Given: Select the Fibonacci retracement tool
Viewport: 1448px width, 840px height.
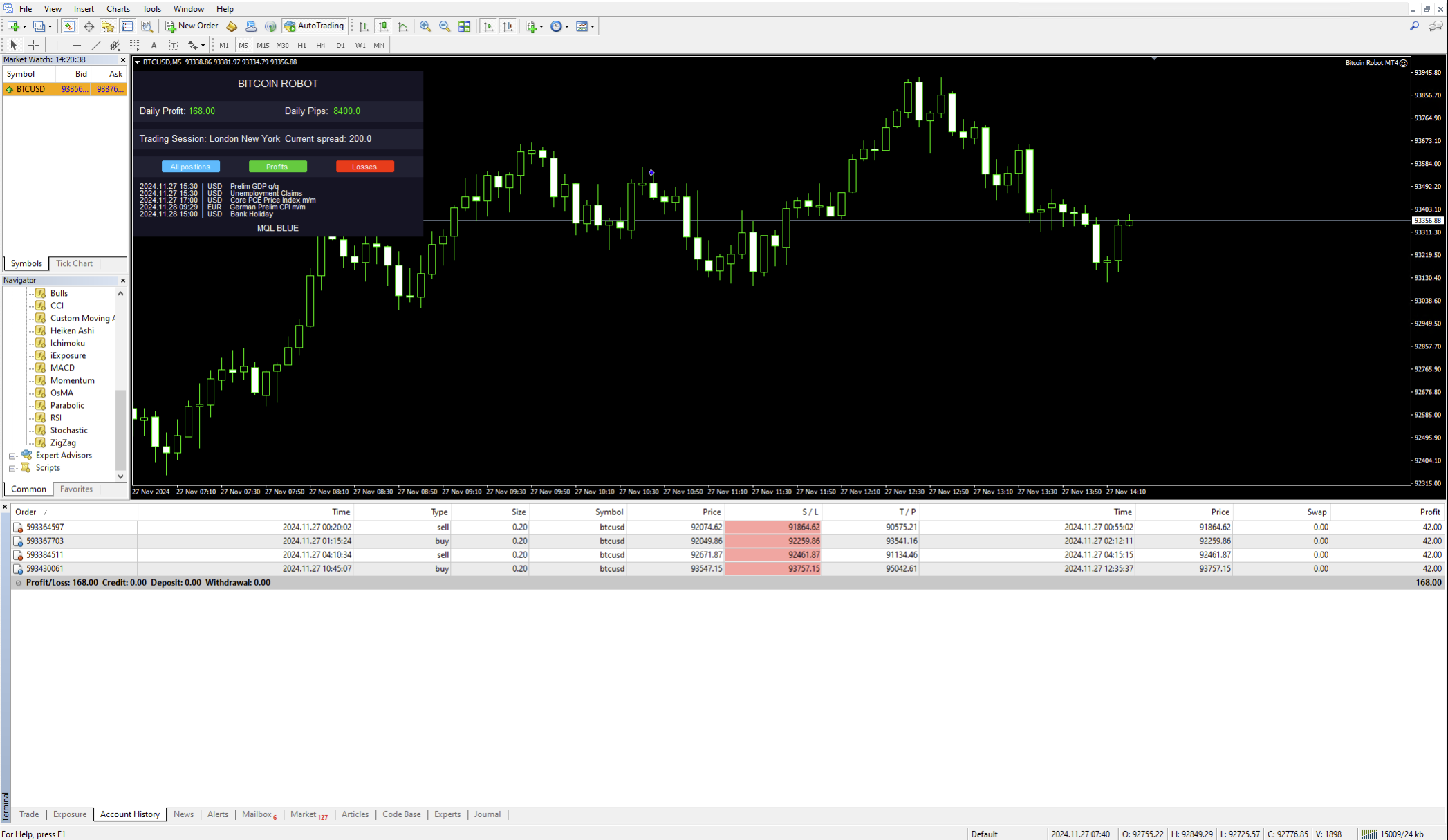Looking at the screenshot, I should pyautogui.click(x=135, y=45).
